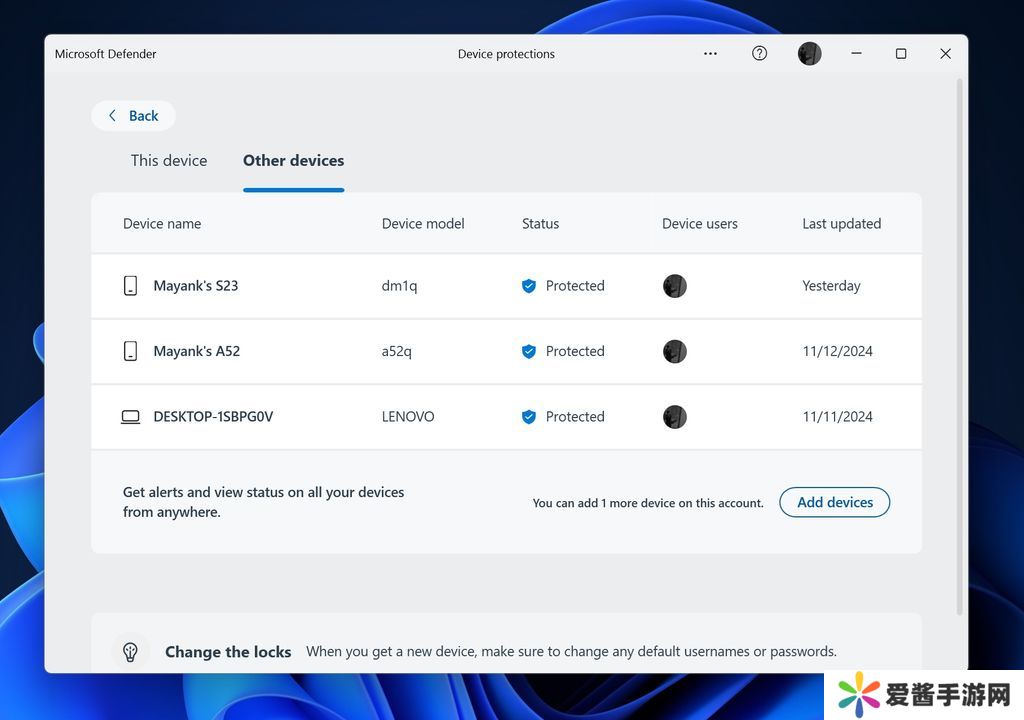Open the three-dots more options menu
Image resolution: width=1024 pixels, height=720 pixels.
click(x=710, y=54)
